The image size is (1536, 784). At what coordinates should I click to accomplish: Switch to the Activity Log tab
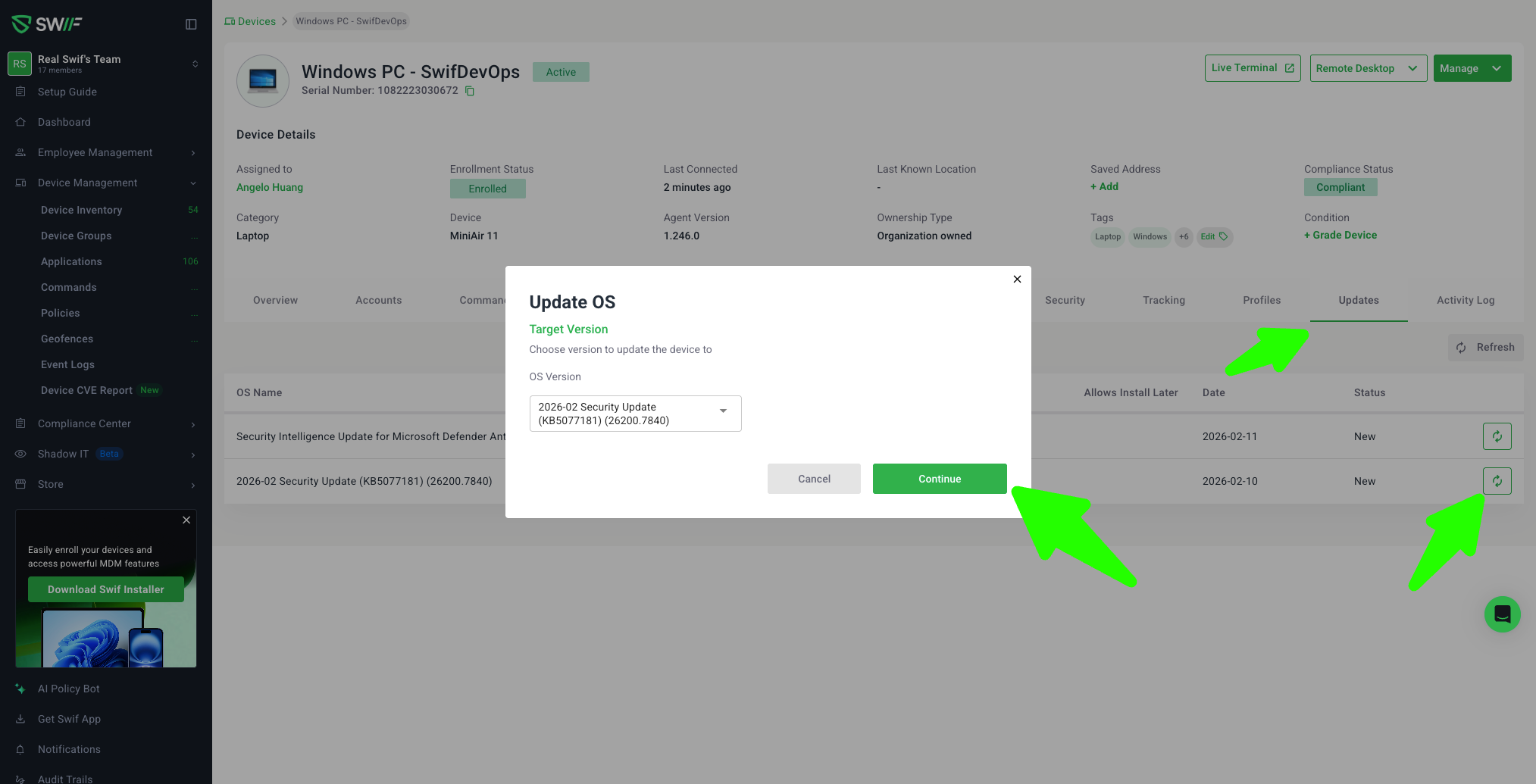pos(1465,300)
